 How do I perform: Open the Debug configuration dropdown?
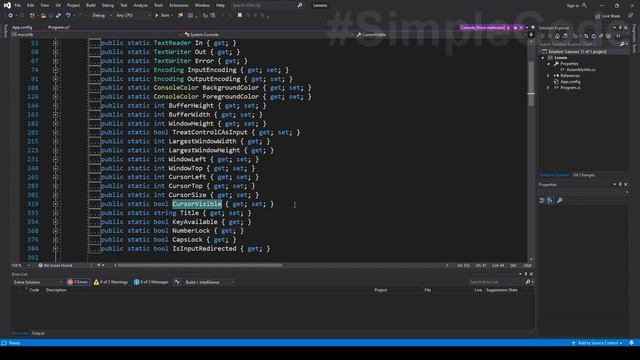click(102, 16)
